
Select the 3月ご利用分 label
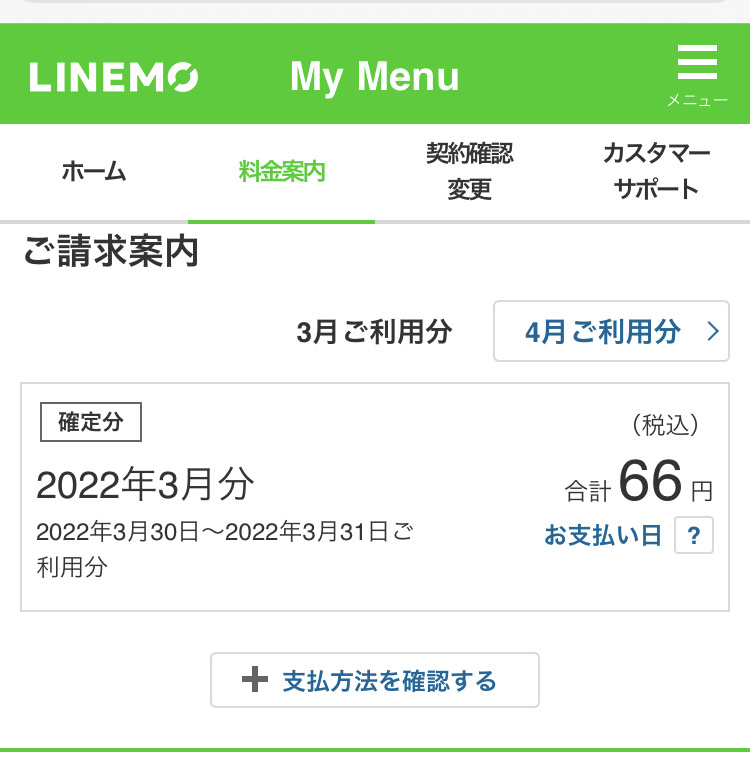click(374, 332)
